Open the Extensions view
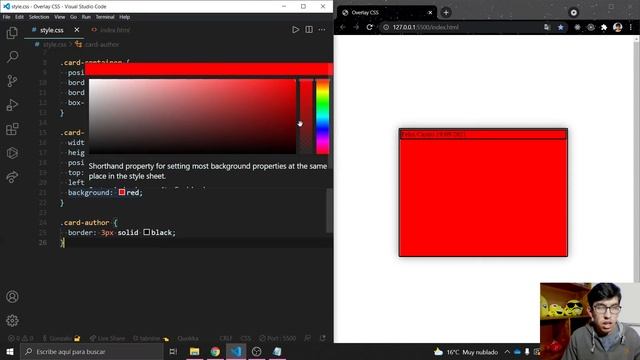640x360 pixels. [x=12, y=129]
